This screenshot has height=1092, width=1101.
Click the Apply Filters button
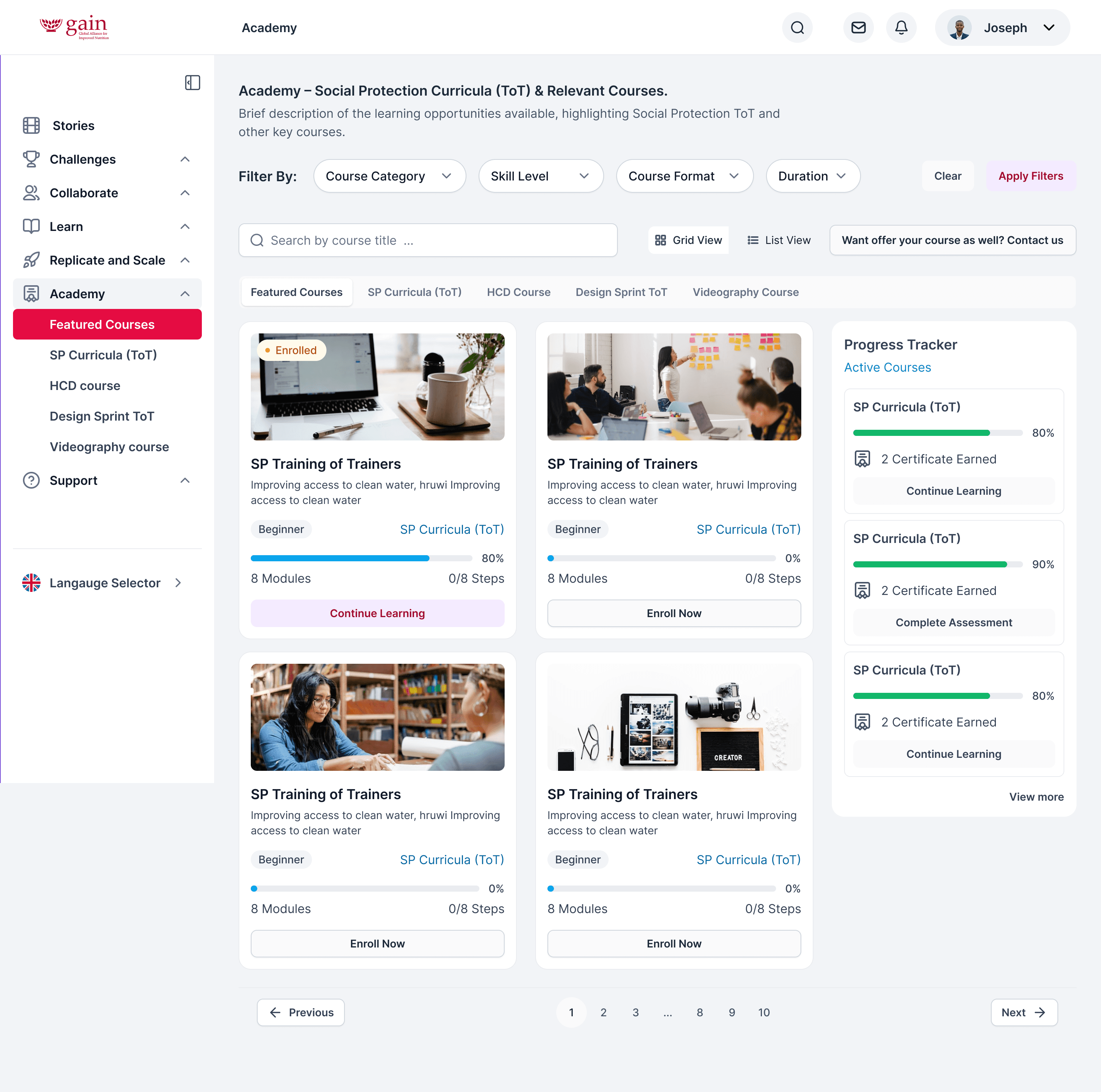click(1030, 176)
